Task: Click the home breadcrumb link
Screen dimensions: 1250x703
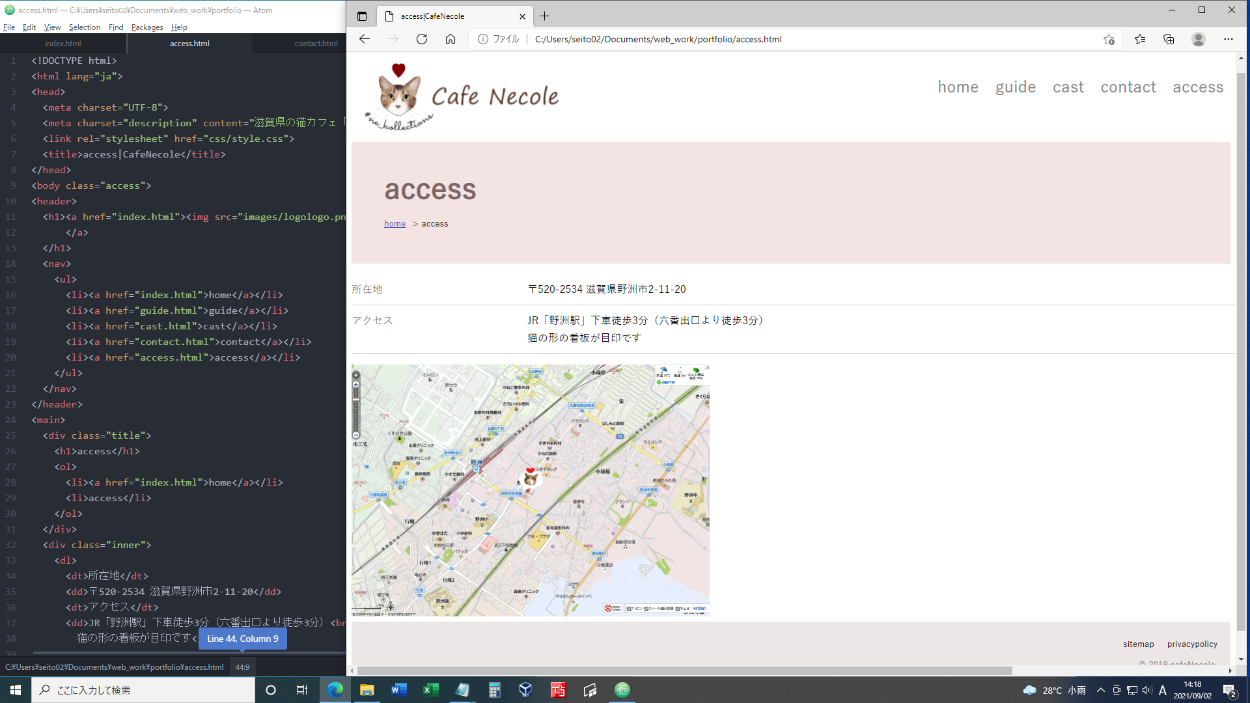Action: (395, 224)
